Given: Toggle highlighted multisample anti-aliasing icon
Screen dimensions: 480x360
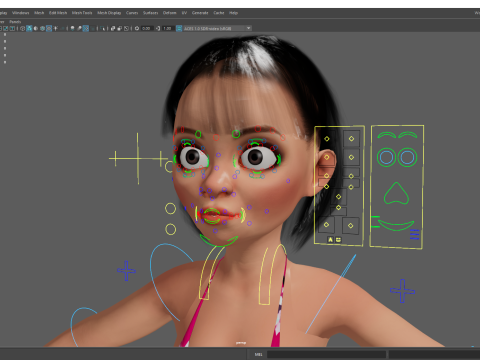Looking at the screenshot, I should point(86,28).
